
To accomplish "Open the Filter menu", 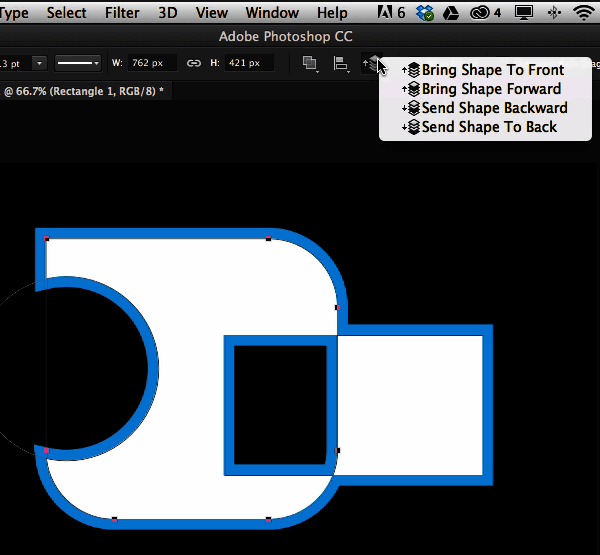I will [x=122, y=13].
